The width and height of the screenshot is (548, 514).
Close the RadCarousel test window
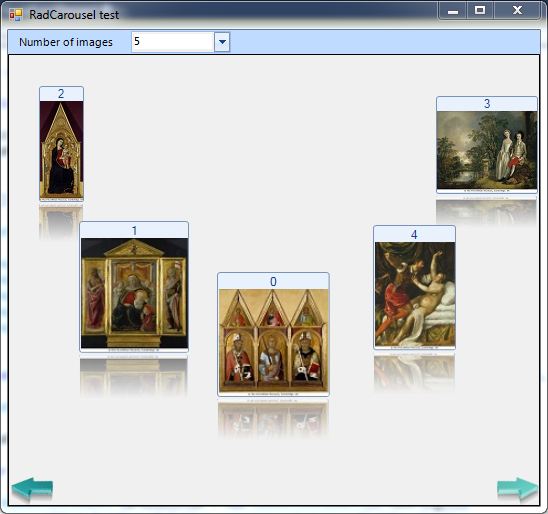coord(517,10)
